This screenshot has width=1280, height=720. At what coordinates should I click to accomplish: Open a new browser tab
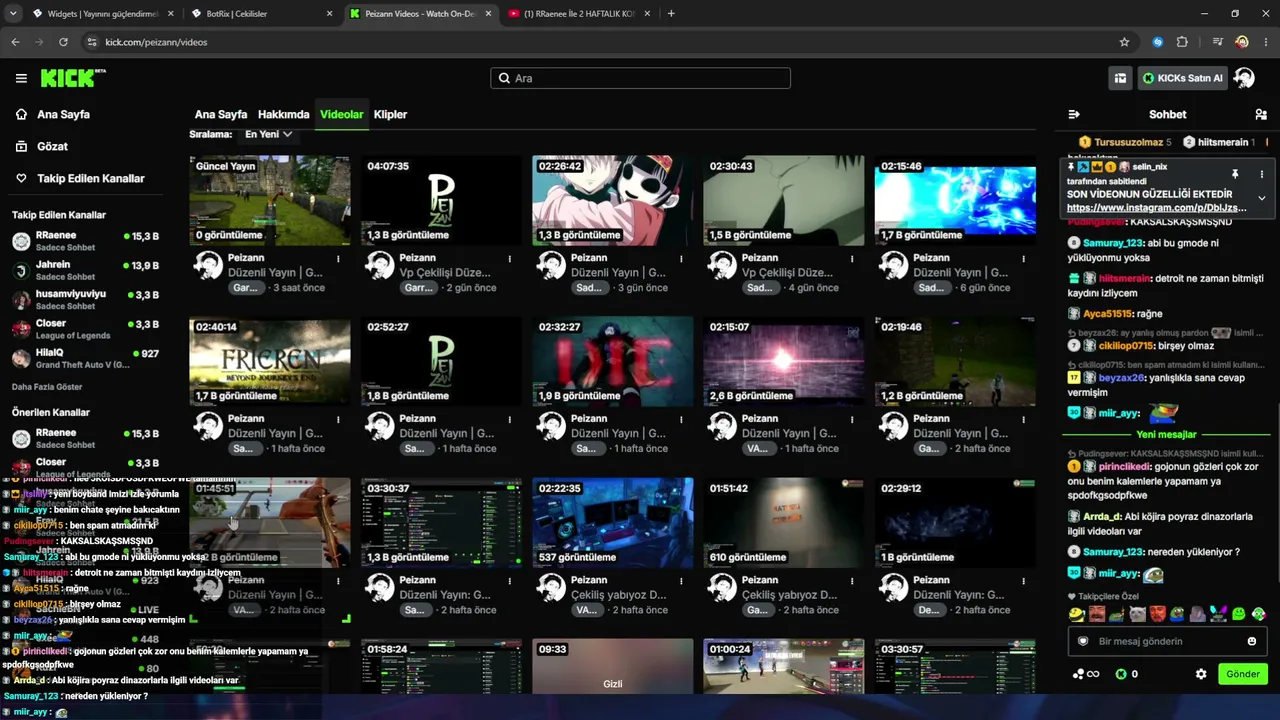coord(671,13)
